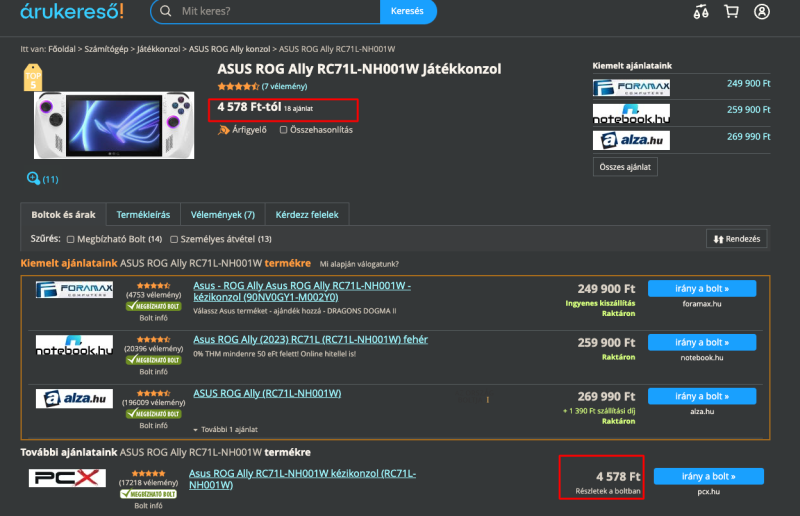This screenshot has width=800, height=516.
Task: Click the alza.hu logo in offers list
Action: point(74,398)
